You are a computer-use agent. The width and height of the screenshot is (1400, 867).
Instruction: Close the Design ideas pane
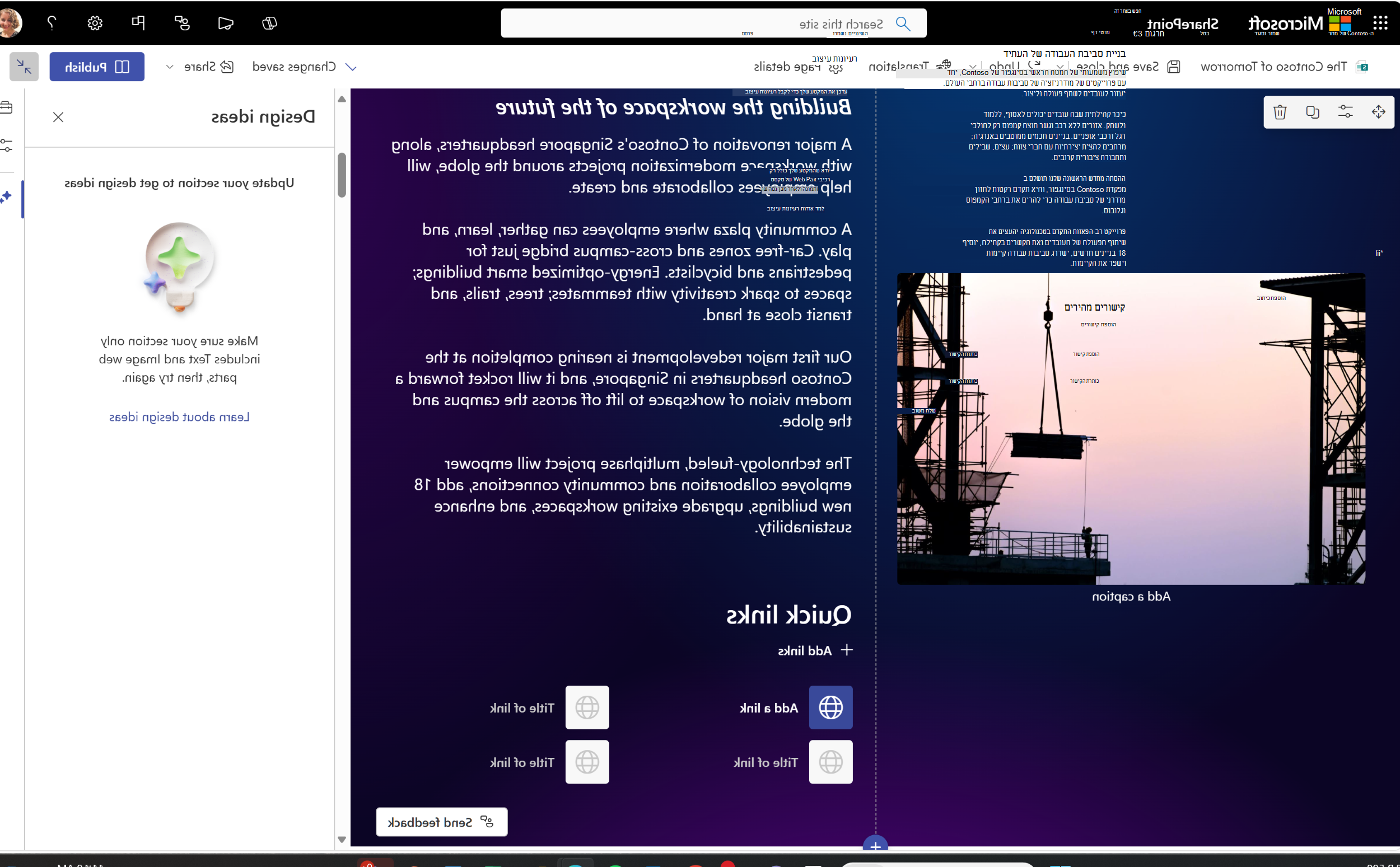tap(58, 117)
